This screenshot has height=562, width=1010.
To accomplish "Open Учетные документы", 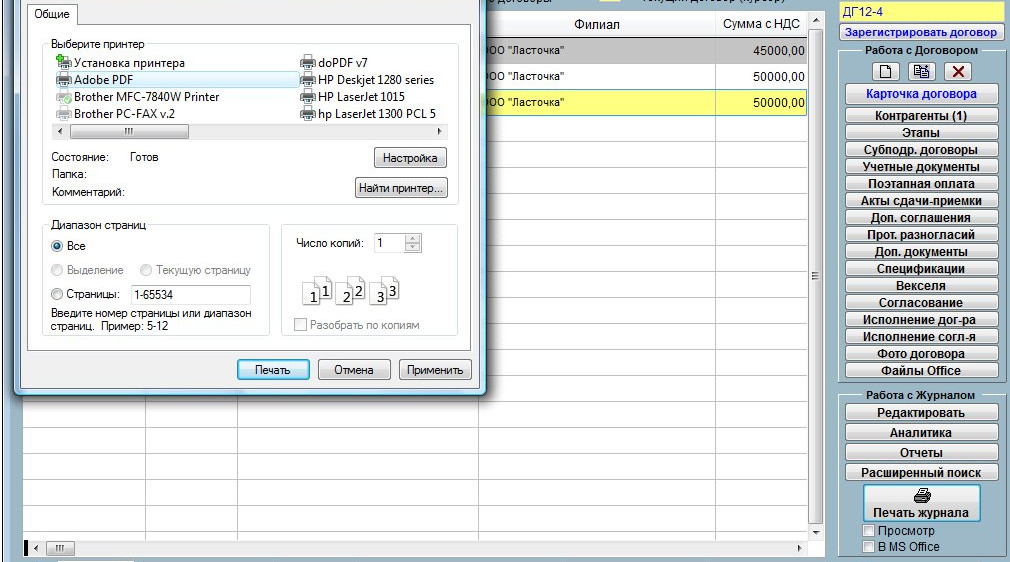I will [x=921, y=167].
